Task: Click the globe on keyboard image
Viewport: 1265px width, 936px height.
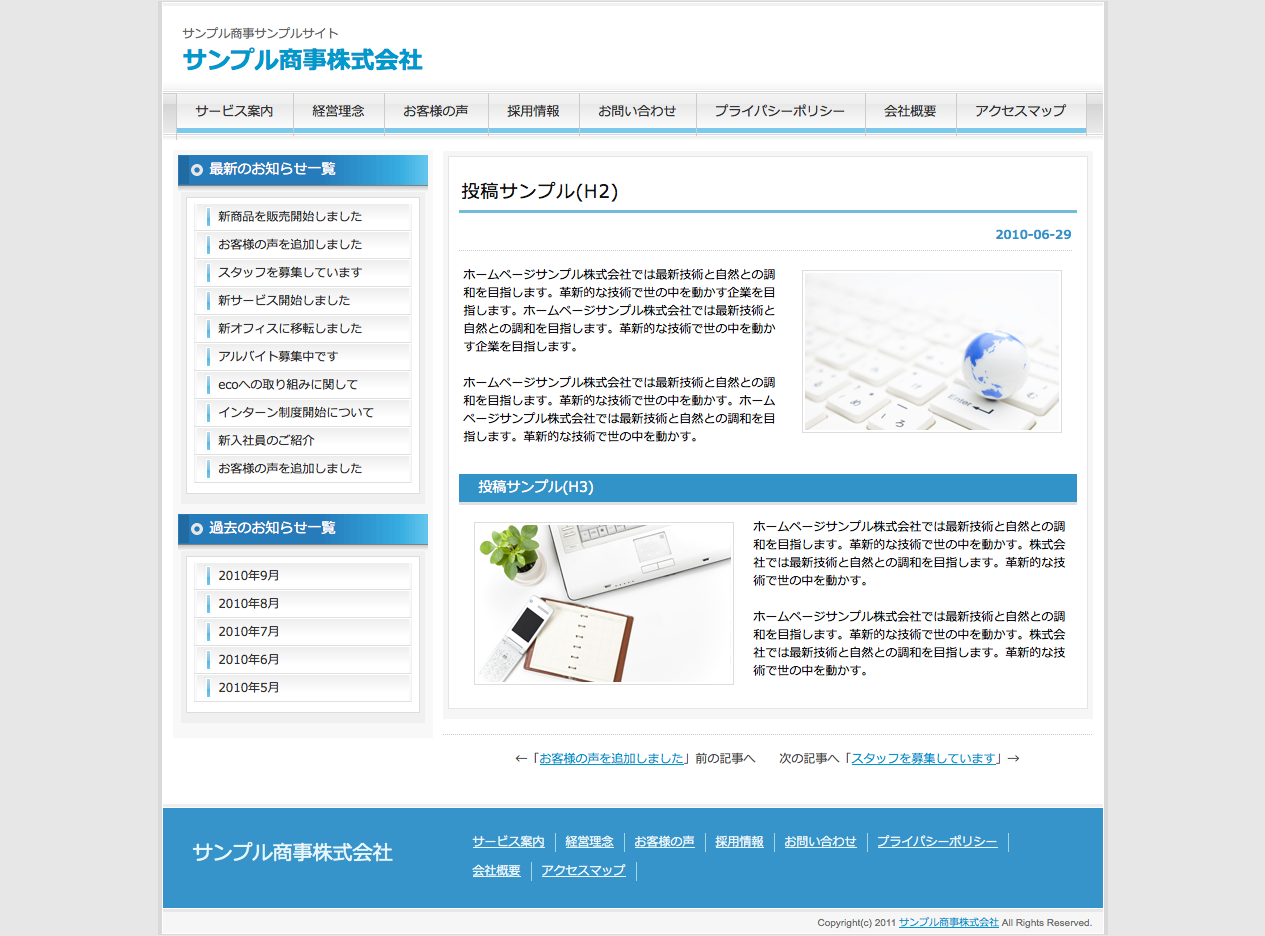Action: [x=931, y=351]
